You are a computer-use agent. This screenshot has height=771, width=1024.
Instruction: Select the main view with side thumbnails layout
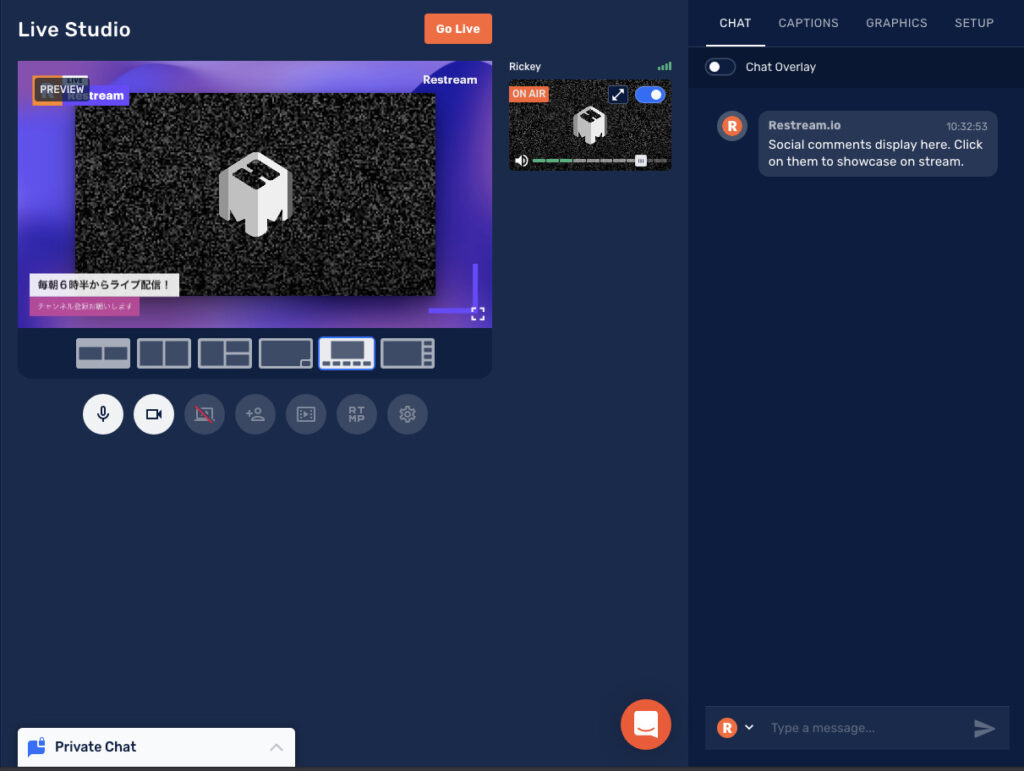pos(408,353)
